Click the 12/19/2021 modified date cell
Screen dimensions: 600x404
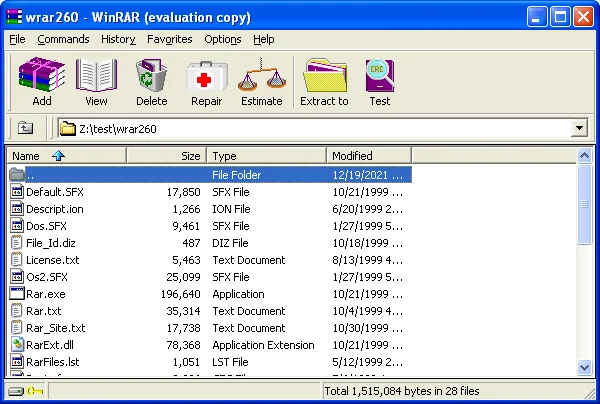(x=367, y=175)
